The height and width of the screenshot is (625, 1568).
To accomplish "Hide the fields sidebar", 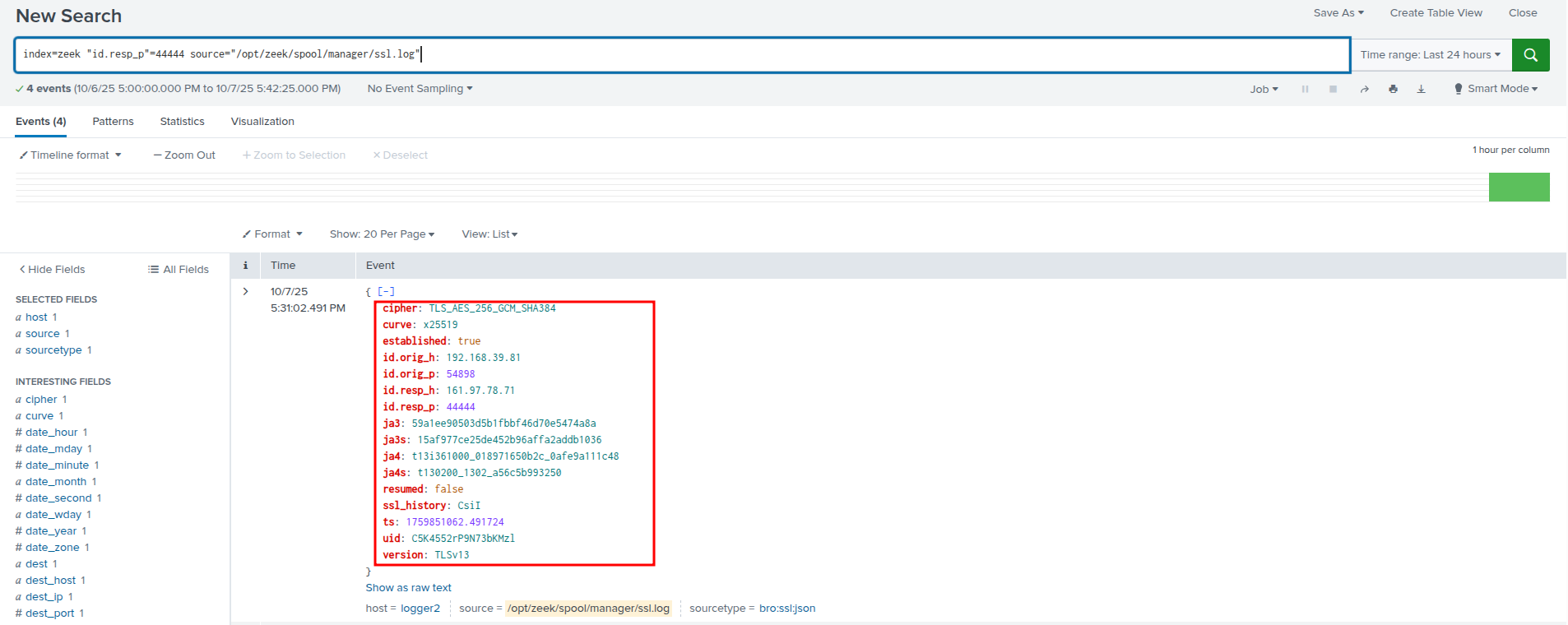I will click(52, 270).
